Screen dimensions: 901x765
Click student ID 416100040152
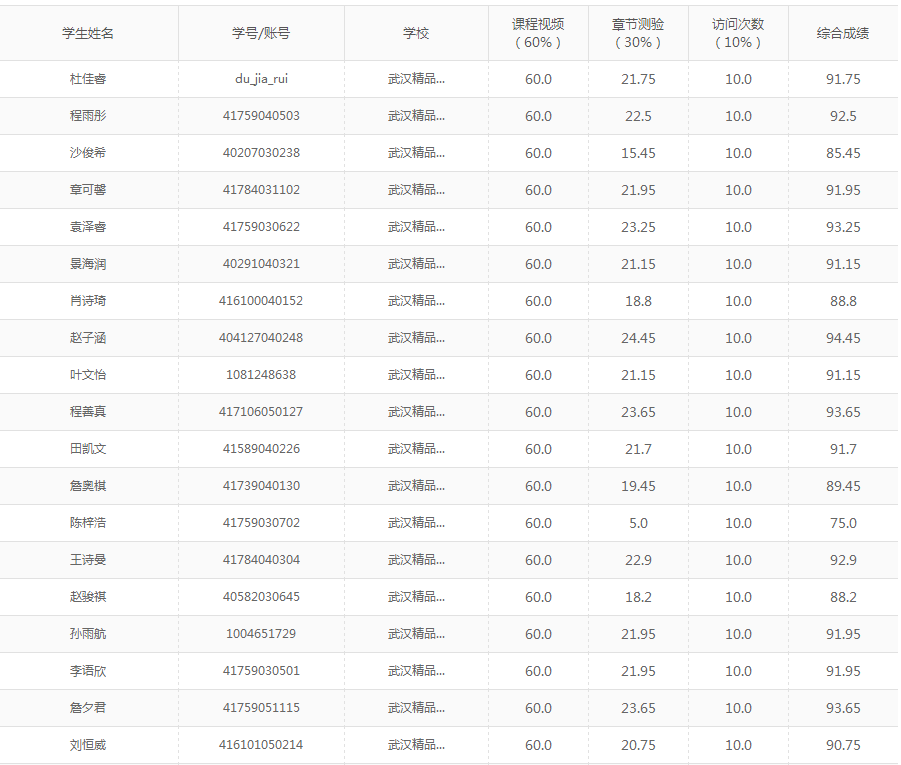click(x=261, y=301)
